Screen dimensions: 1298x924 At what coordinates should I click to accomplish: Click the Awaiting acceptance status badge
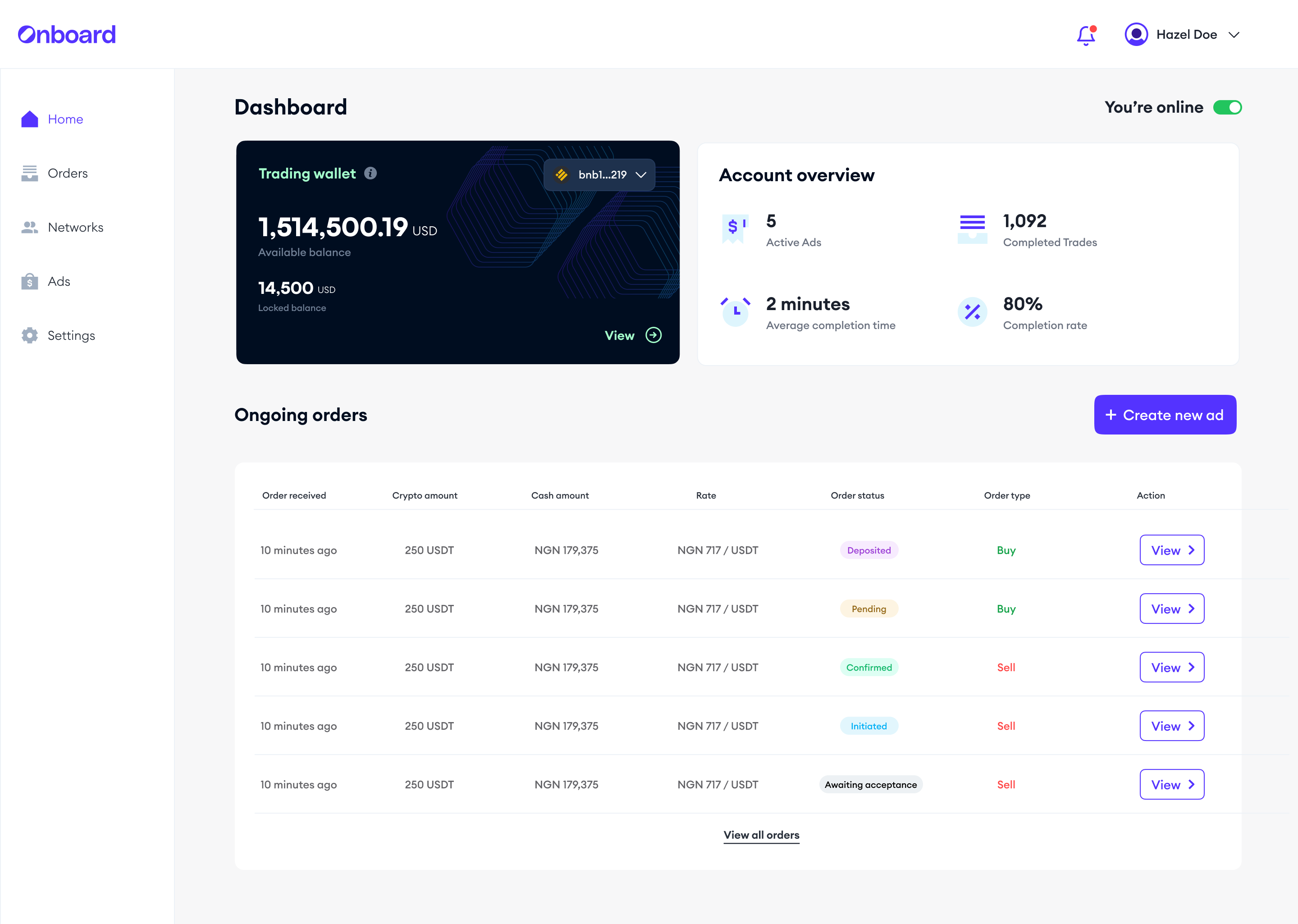click(x=870, y=784)
